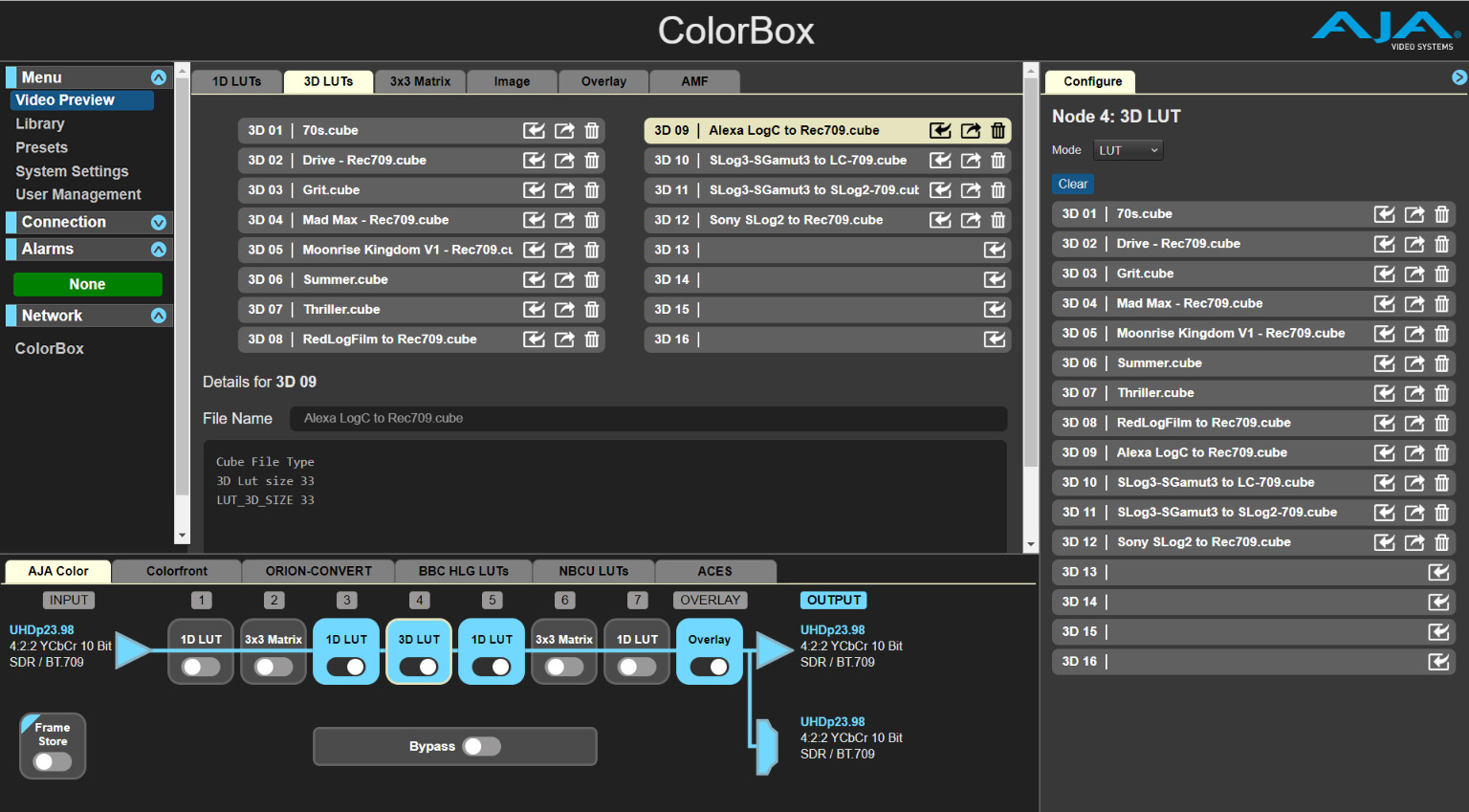
Task: Click the main panel vertical scrollbar
Action: 1030,287
